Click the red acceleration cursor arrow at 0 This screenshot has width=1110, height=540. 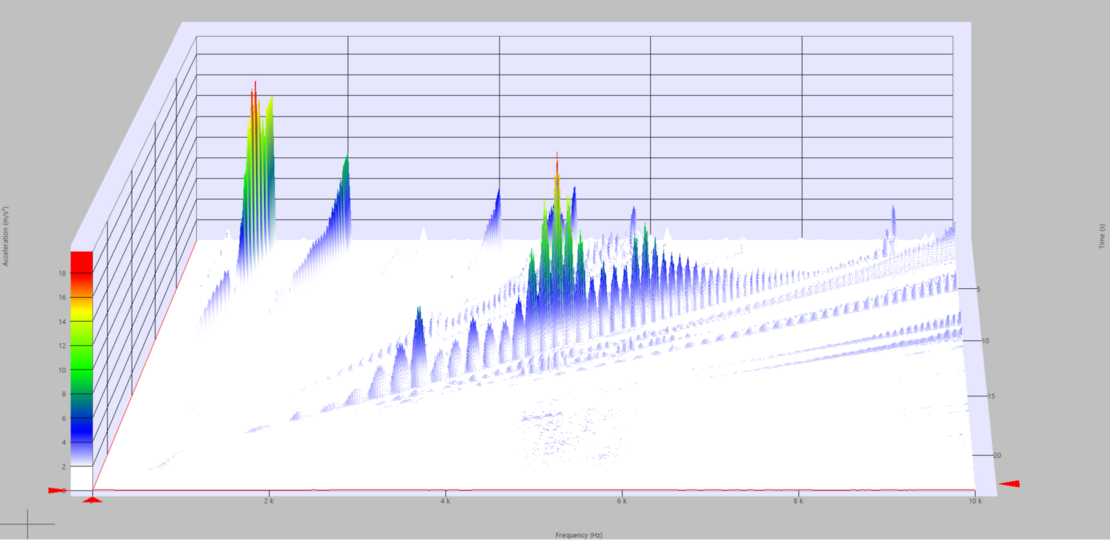coord(56,490)
